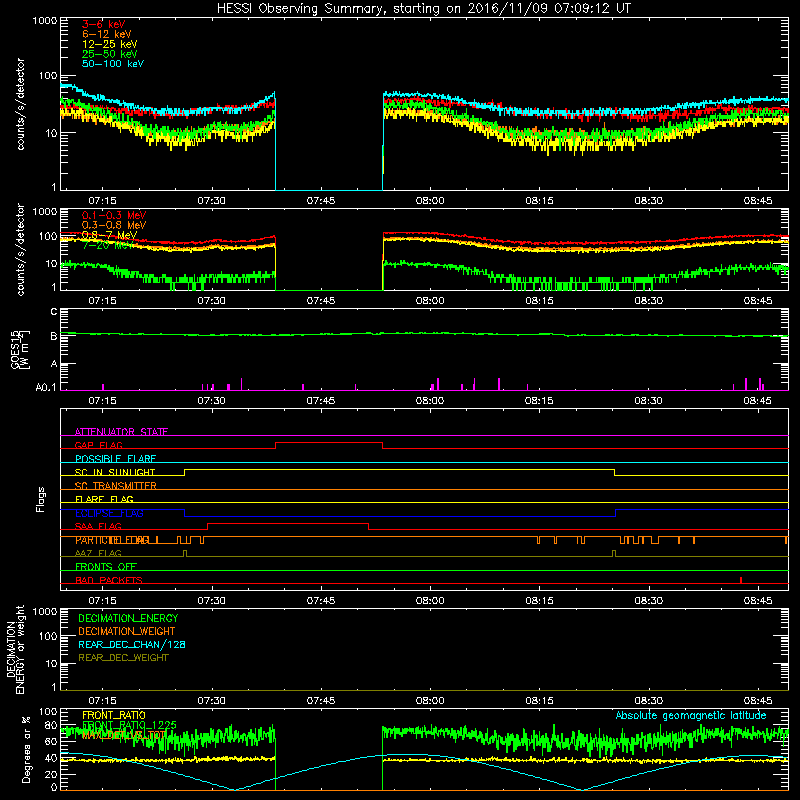The height and width of the screenshot is (800, 800).
Task: Select the yellow FRONT_RATIO legend label
Action: 114,715
